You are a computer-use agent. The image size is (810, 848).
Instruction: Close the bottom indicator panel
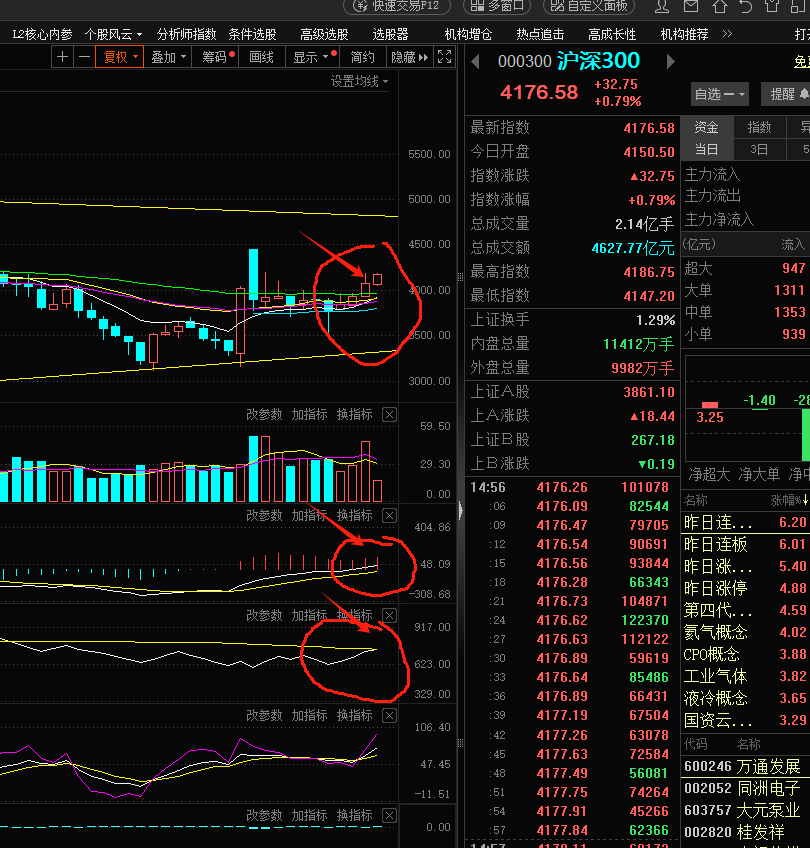(389, 816)
